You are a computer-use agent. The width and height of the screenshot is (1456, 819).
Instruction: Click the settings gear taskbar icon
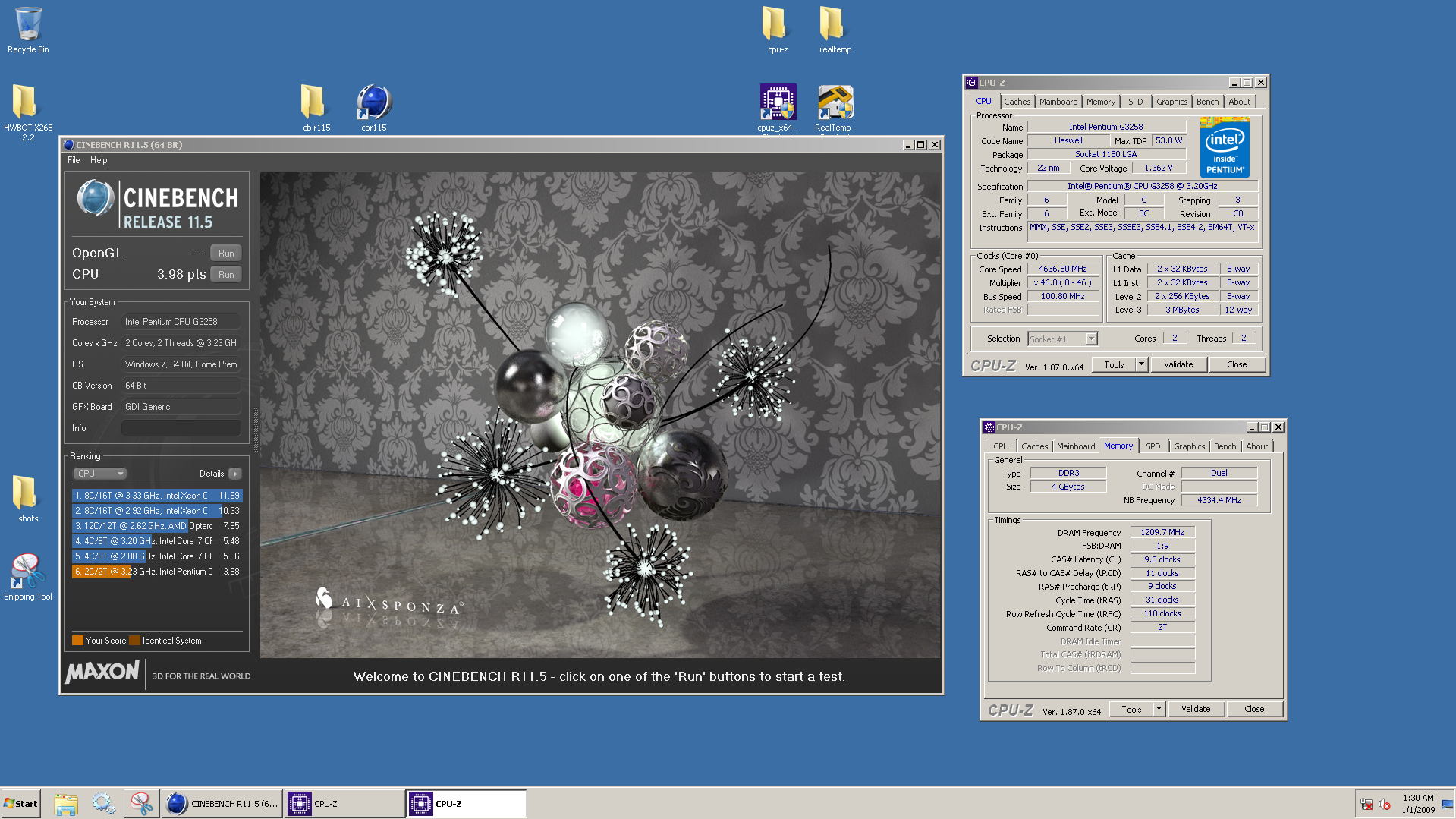(103, 804)
